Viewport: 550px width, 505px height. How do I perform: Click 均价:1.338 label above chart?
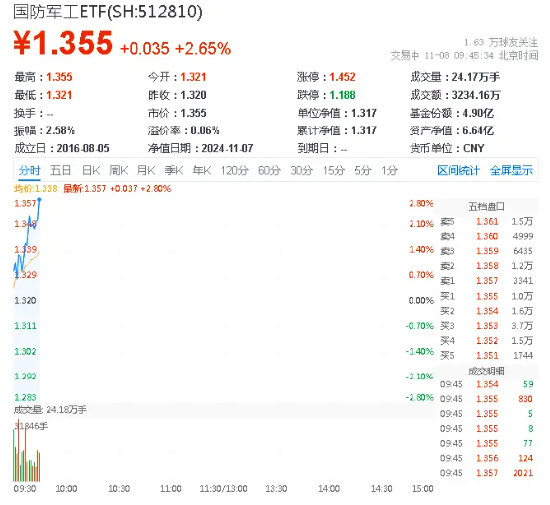point(35,189)
